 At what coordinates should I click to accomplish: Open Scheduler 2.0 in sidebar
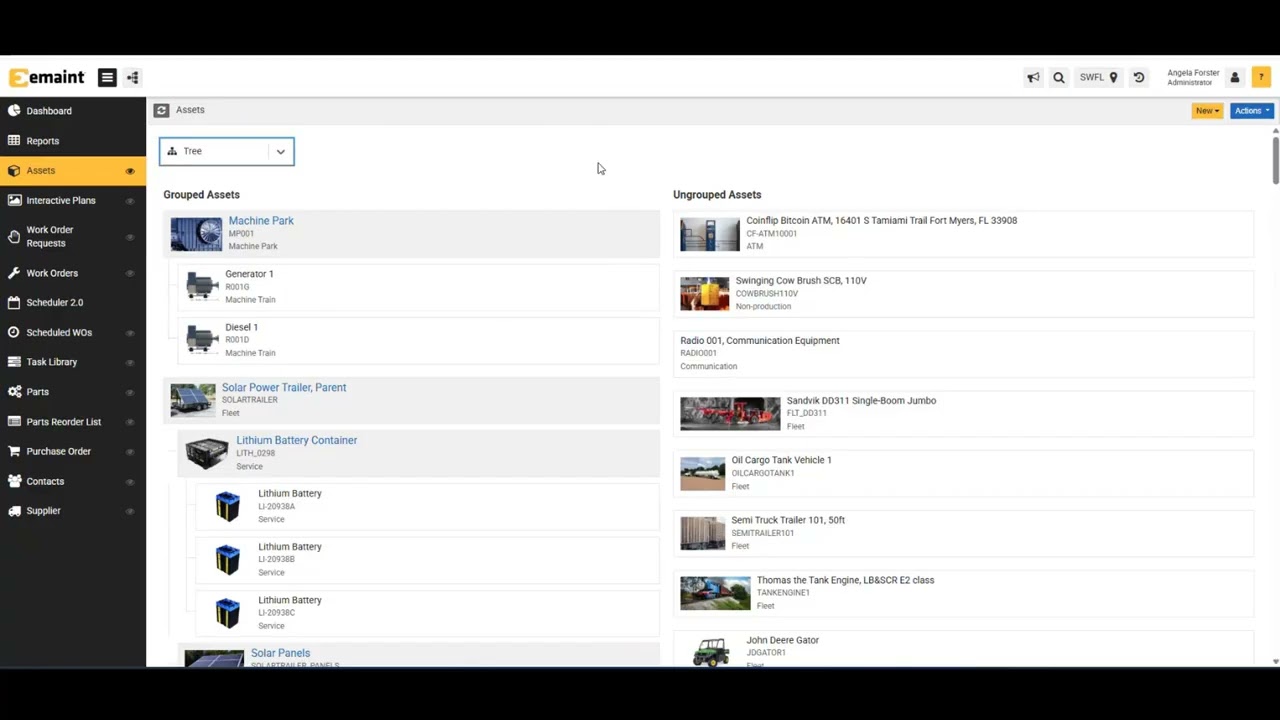click(x=73, y=302)
